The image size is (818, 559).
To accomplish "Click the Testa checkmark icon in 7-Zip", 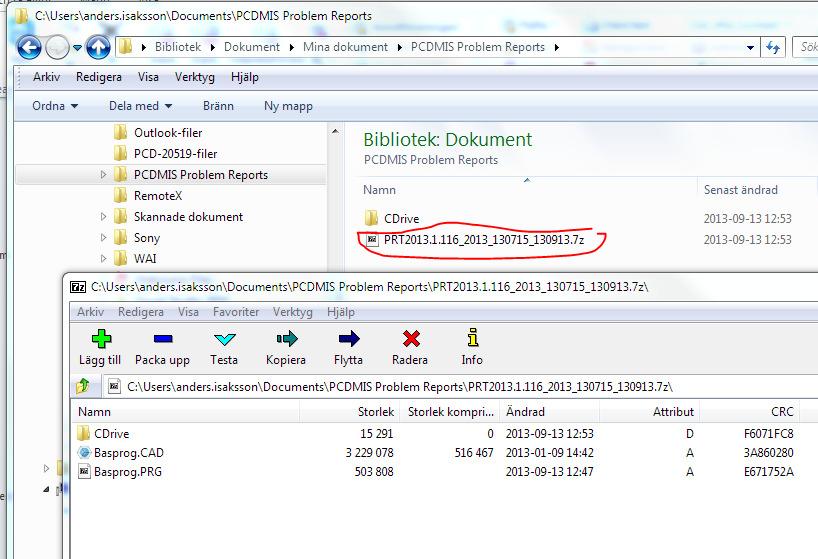I will [225, 339].
